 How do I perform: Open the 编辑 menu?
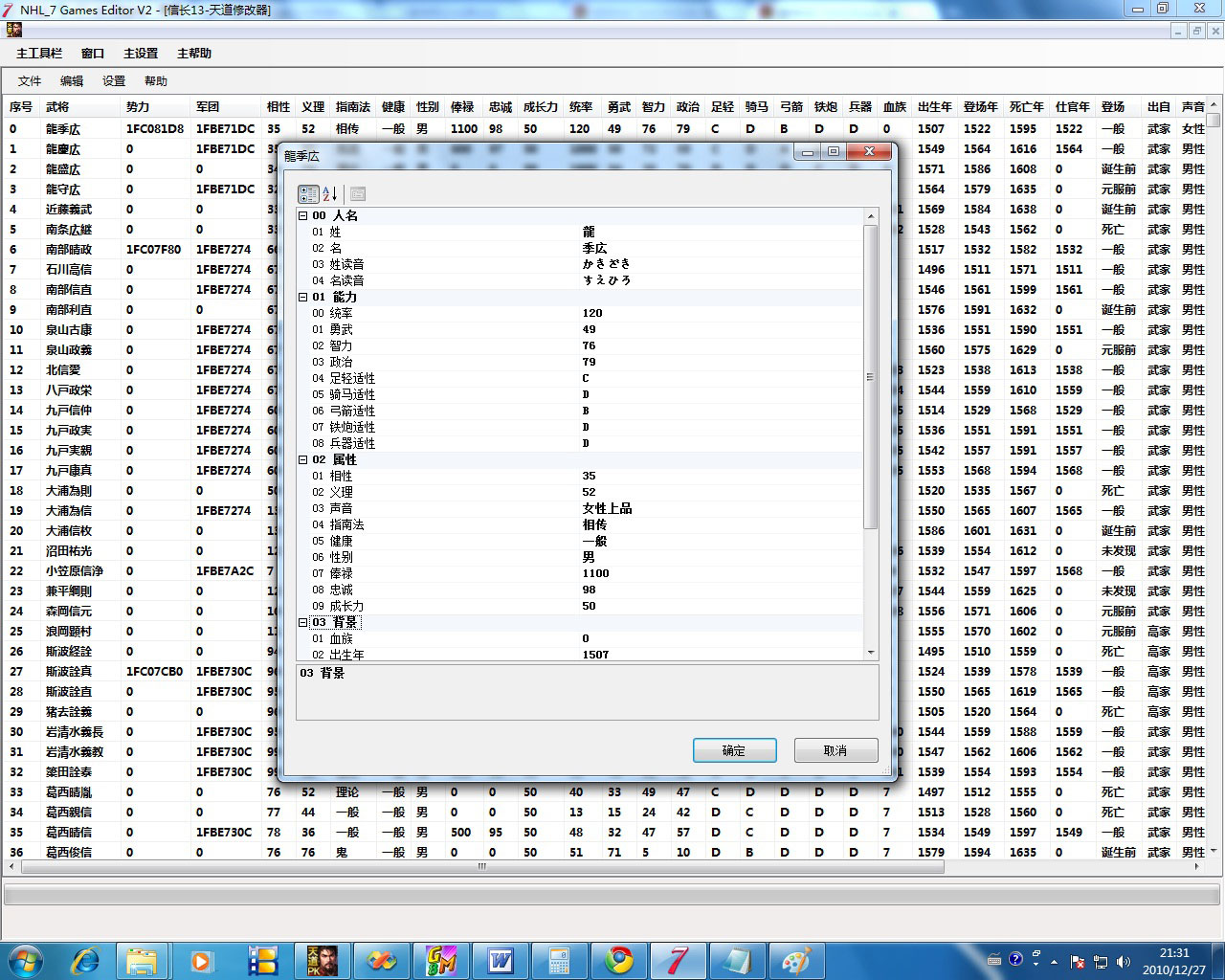[x=72, y=81]
